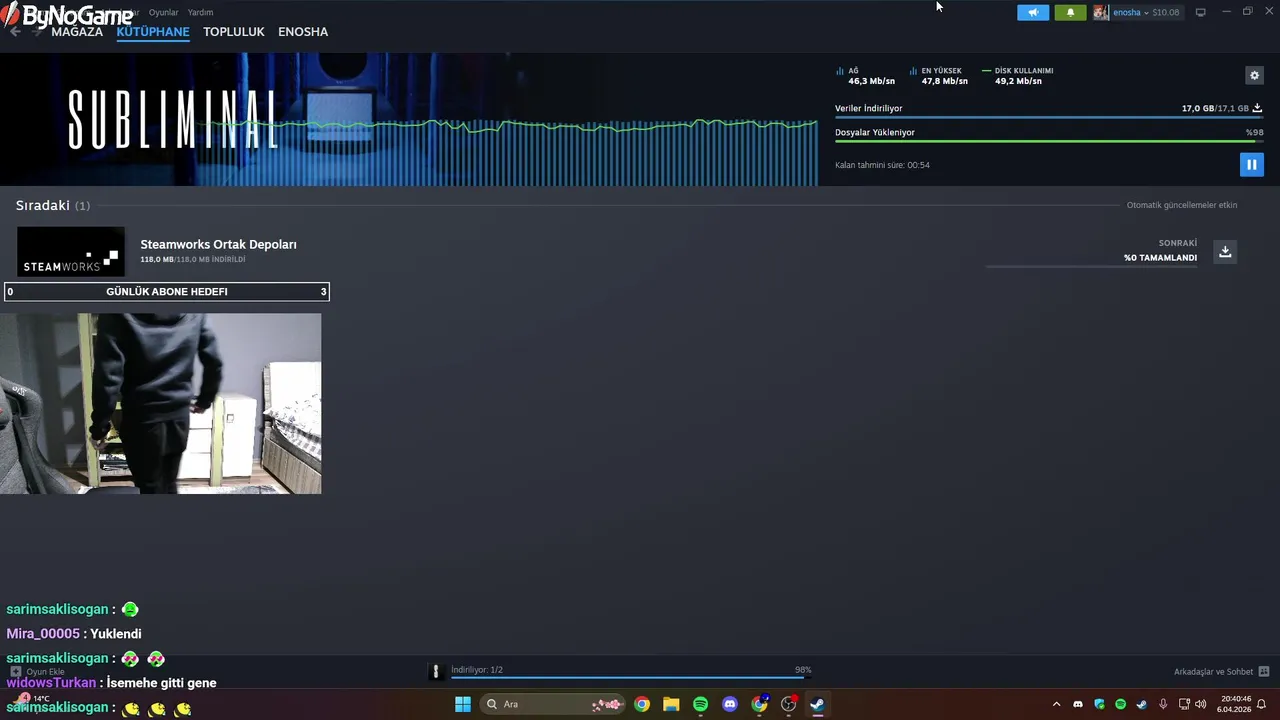Click the Dosyalar Yükleniyor progress bar
The height and width of the screenshot is (720, 1280).
[x=1049, y=141]
